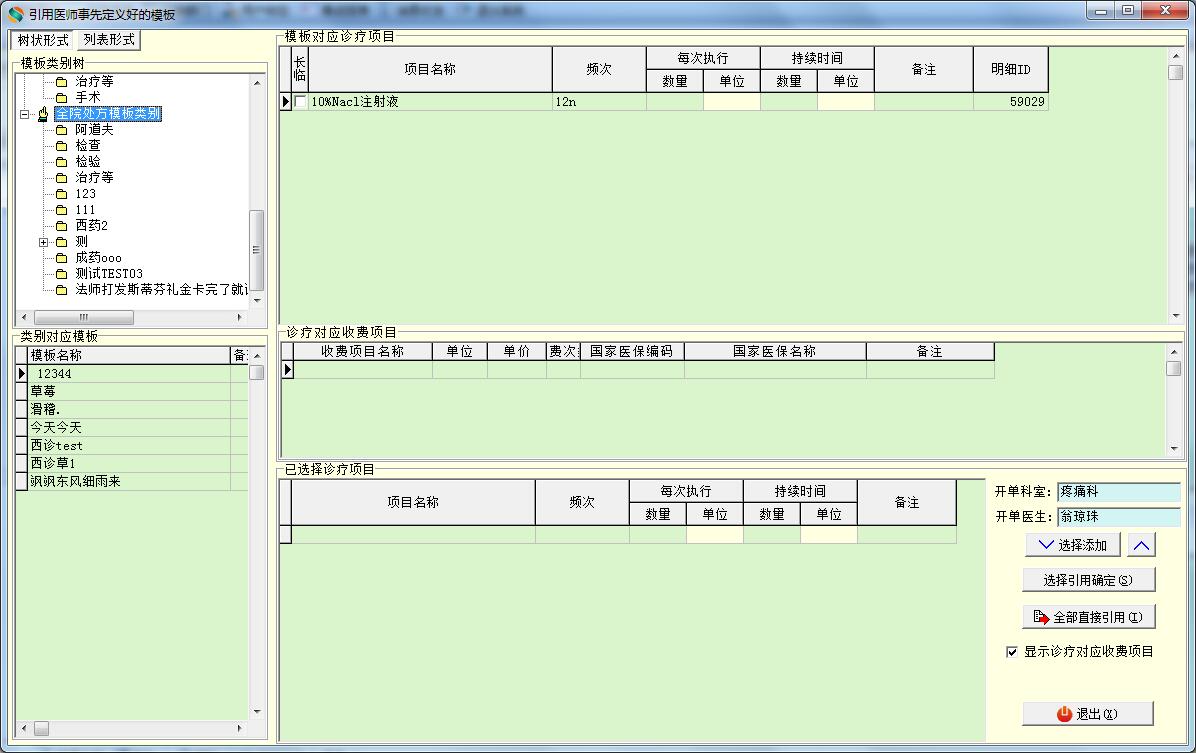This screenshot has width=1196, height=753.
Task: Click 选择引用确定(S) button
Action: click(1088, 580)
